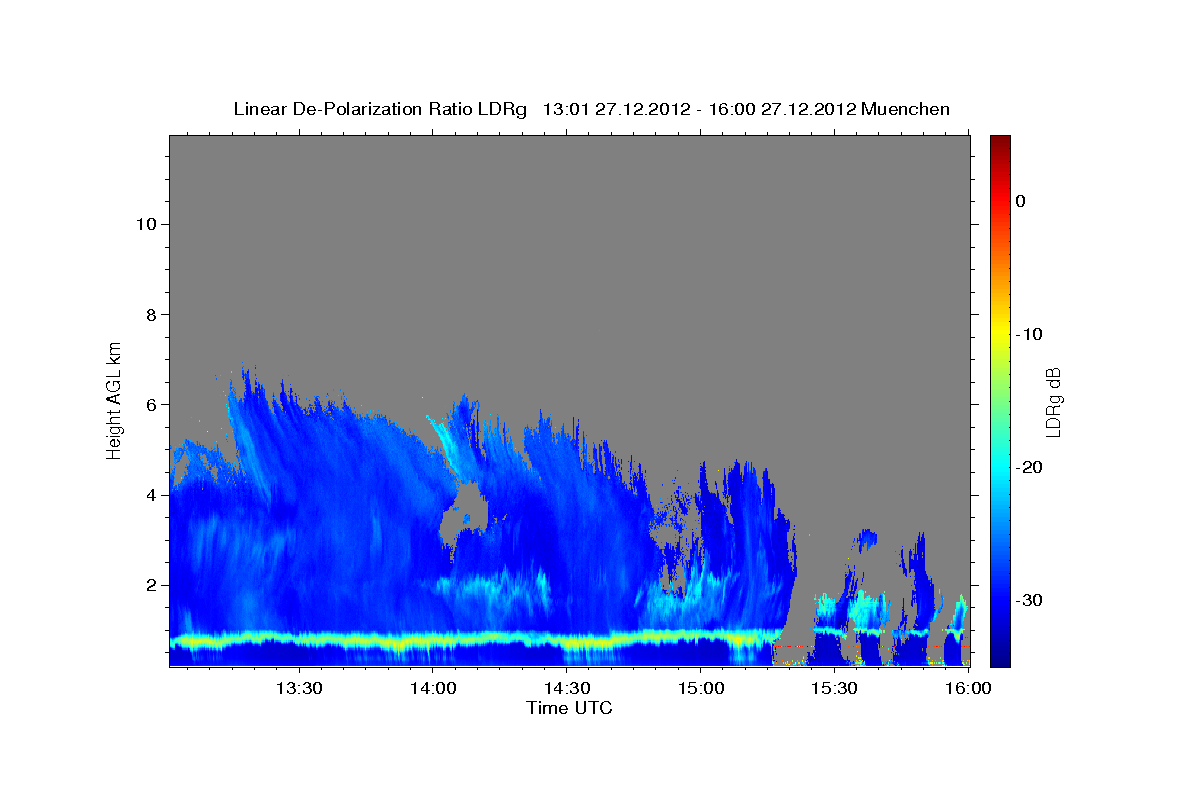Click the colorbar value 0

(1020, 201)
